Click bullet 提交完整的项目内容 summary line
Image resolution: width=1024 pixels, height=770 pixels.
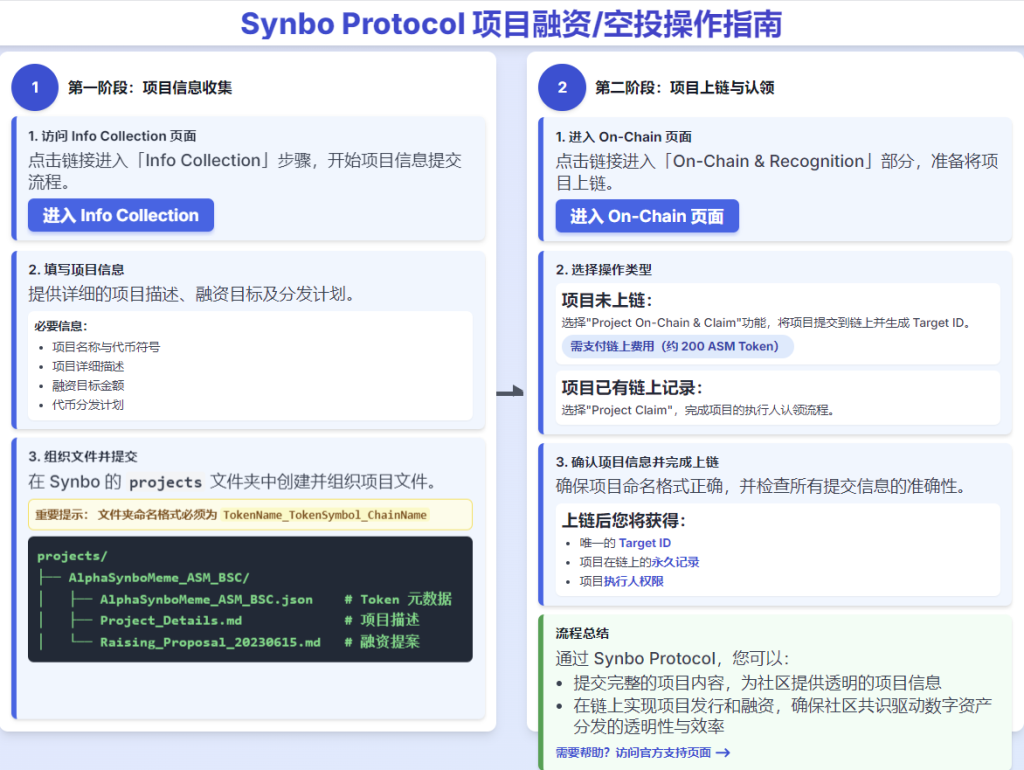(x=758, y=683)
